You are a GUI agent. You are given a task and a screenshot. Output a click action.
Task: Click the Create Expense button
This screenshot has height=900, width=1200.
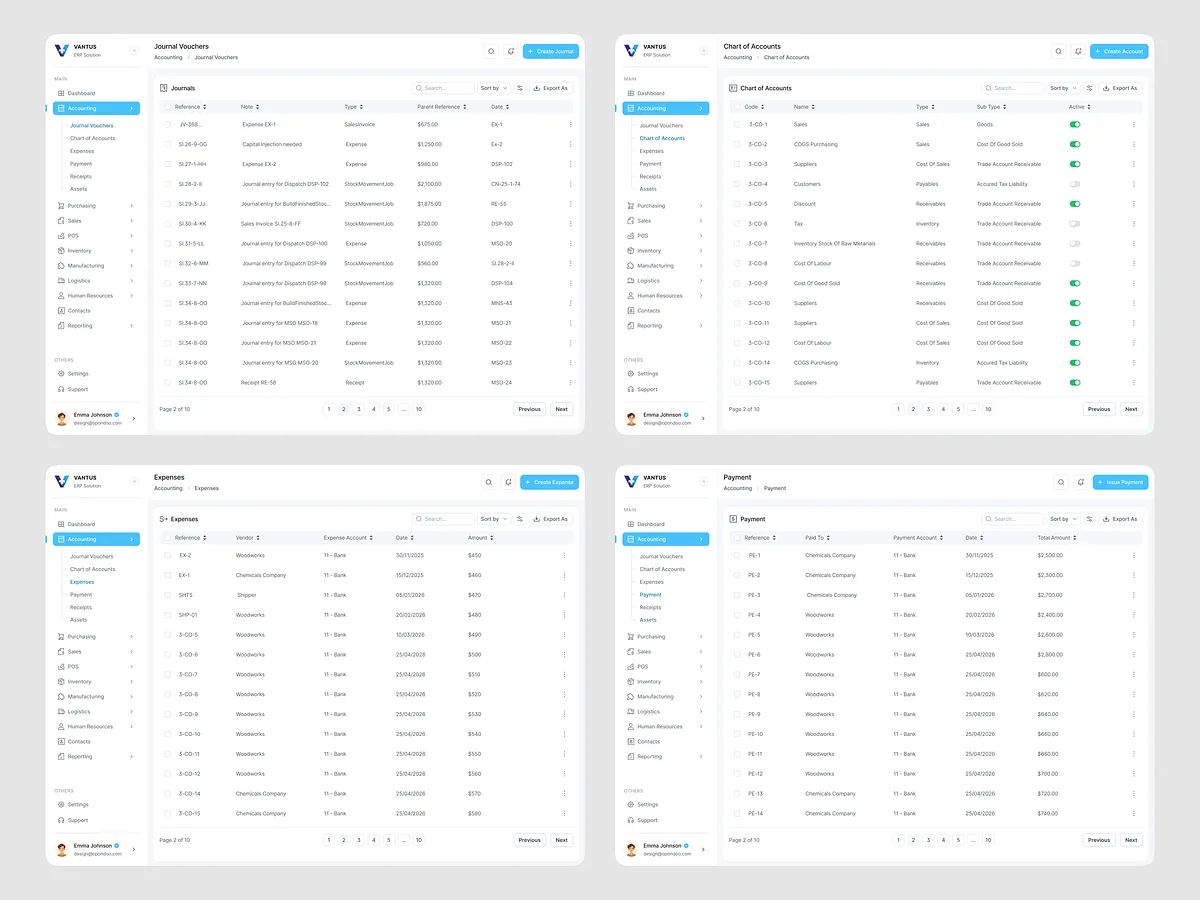[548, 482]
